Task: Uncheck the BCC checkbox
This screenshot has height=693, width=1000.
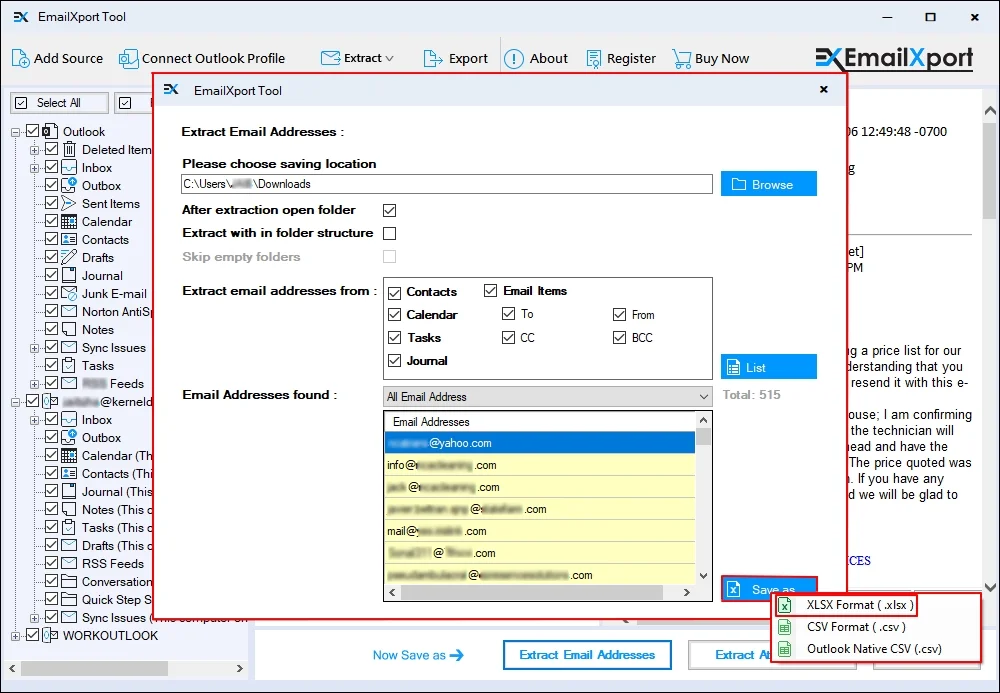Action: 620,336
